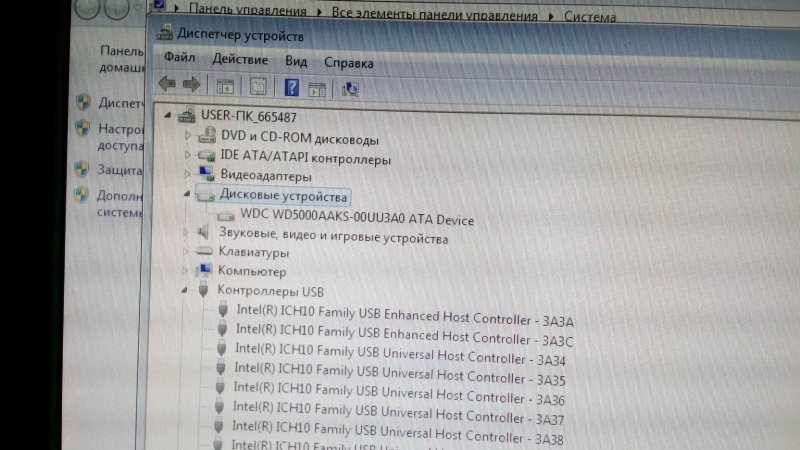
Task: Open the Справка menu
Action: pyautogui.click(x=349, y=62)
